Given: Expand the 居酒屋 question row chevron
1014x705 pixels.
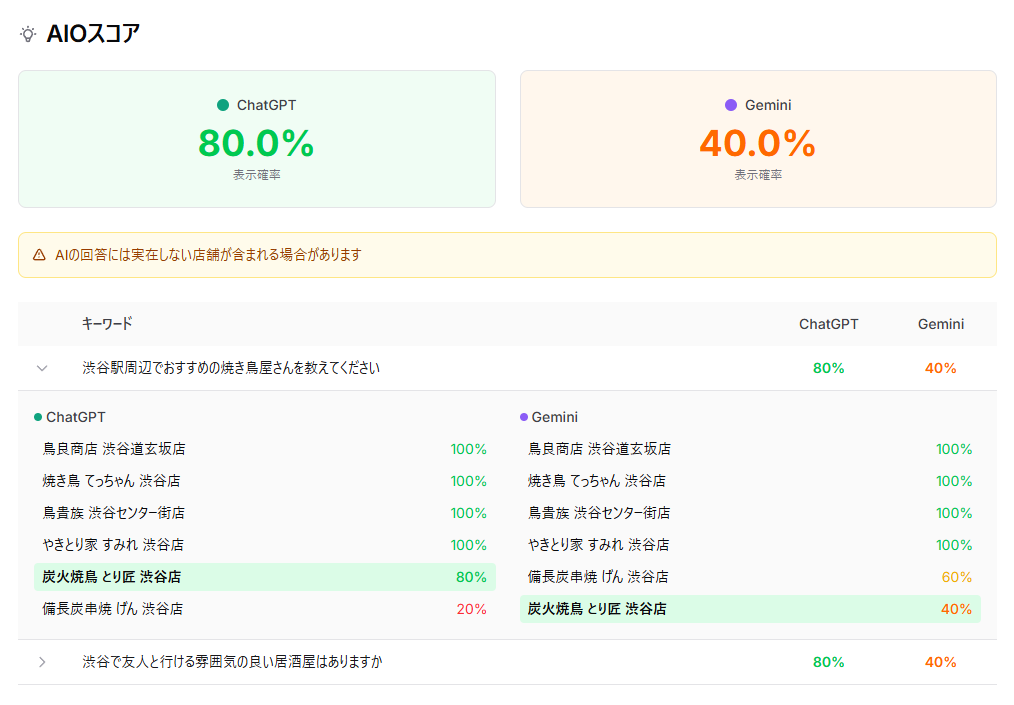Looking at the screenshot, I should pyautogui.click(x=41, y=662).
